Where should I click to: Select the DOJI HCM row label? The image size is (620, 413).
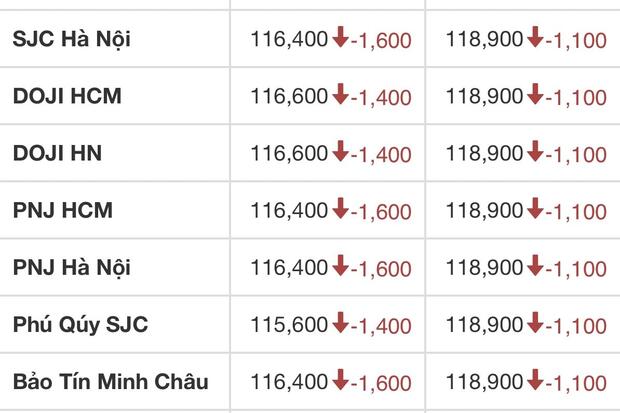pyautogui.click(x=67, y=96)
